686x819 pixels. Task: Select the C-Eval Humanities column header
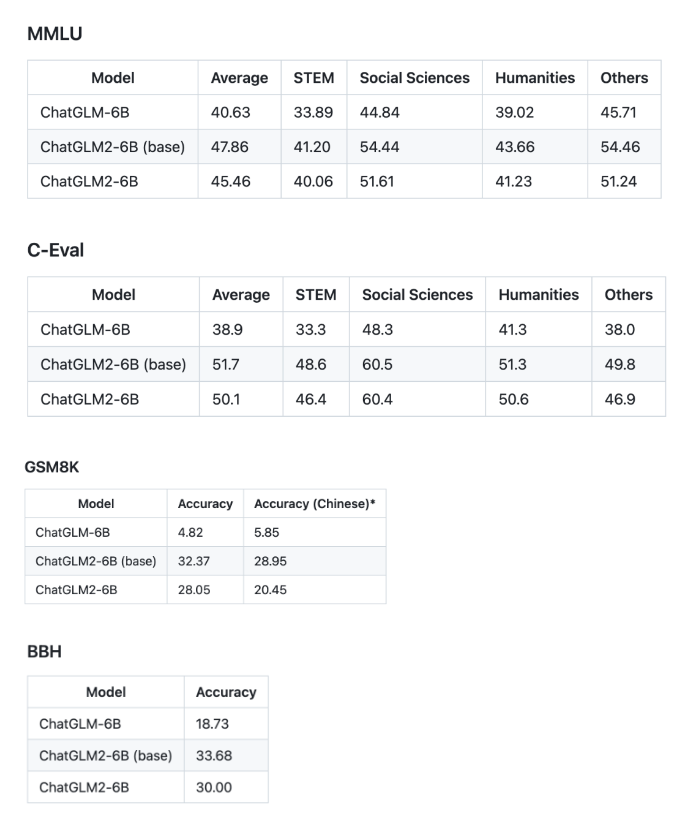538,295
